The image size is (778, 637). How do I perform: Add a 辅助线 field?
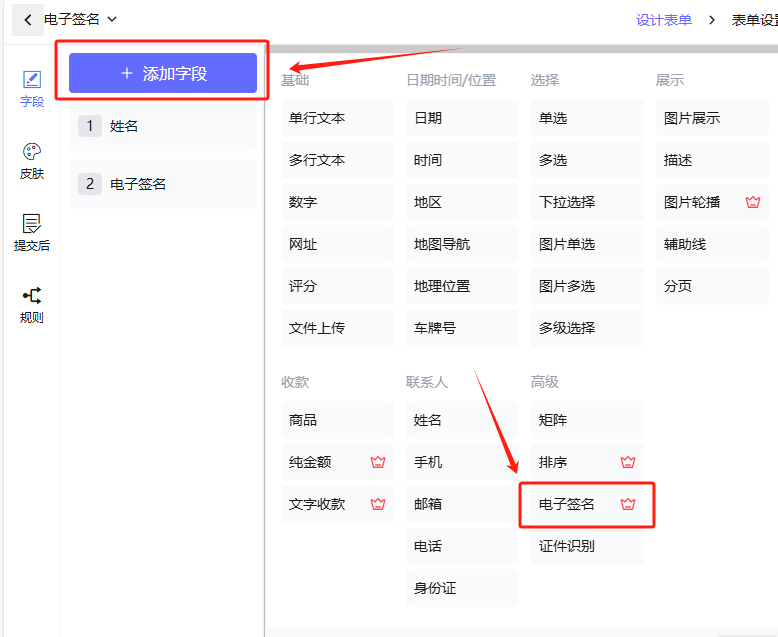[x=713, y=244]
